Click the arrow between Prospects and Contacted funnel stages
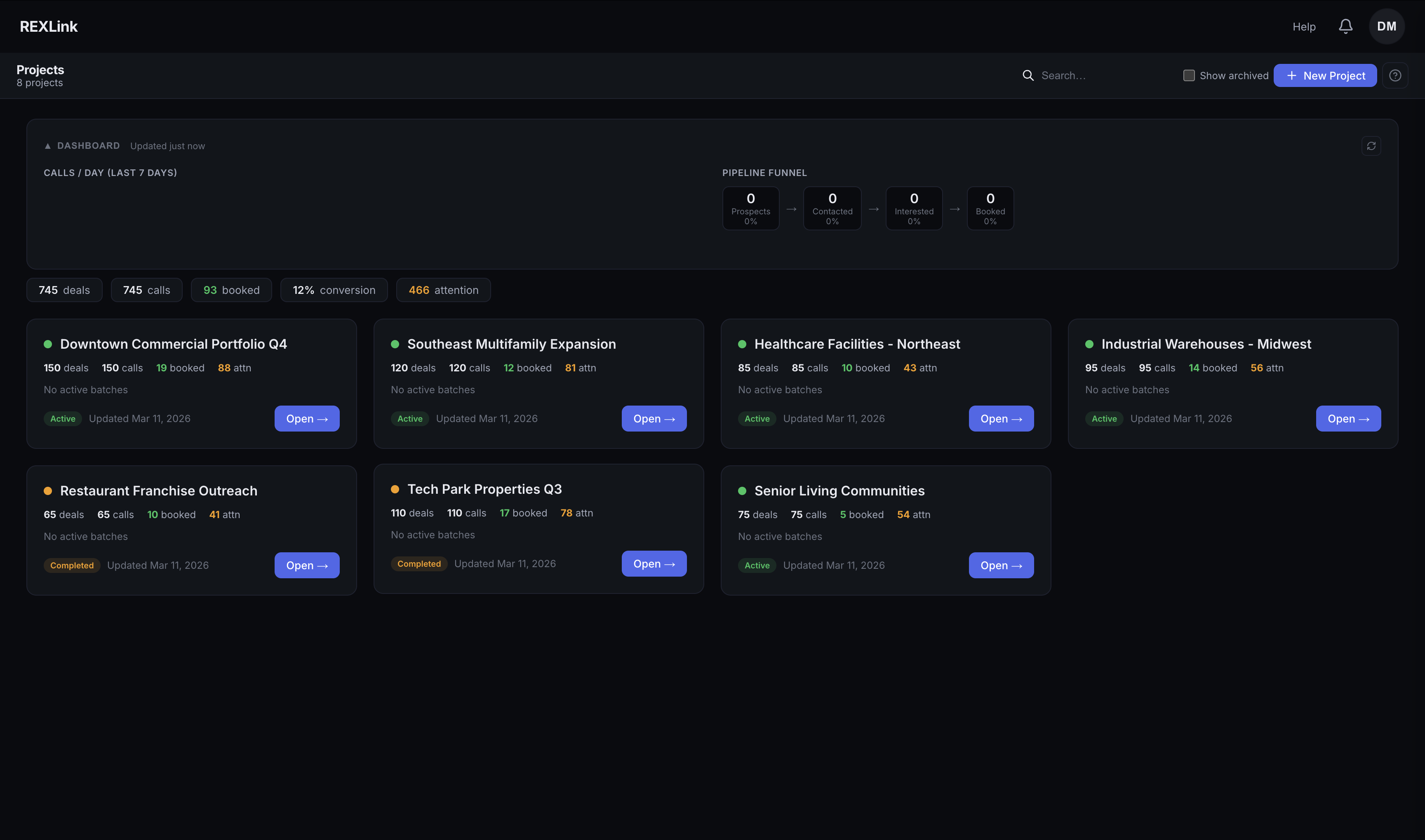Screen dimensions: 1425x840 (x=791, y=208)
